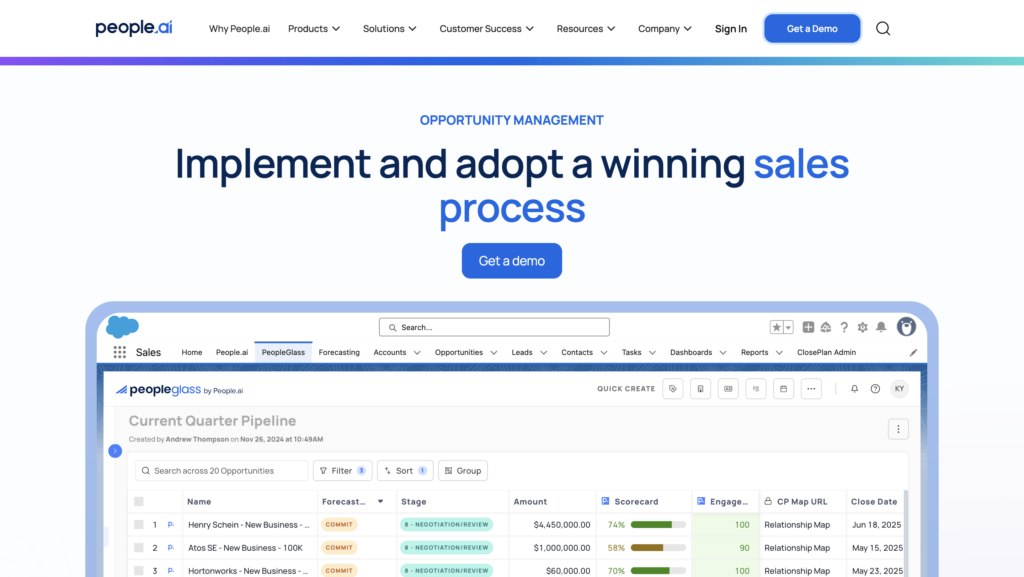The height and width of the screenshot is (577, 1024).
Task: Click the Group button
Action: coord(462,471)
